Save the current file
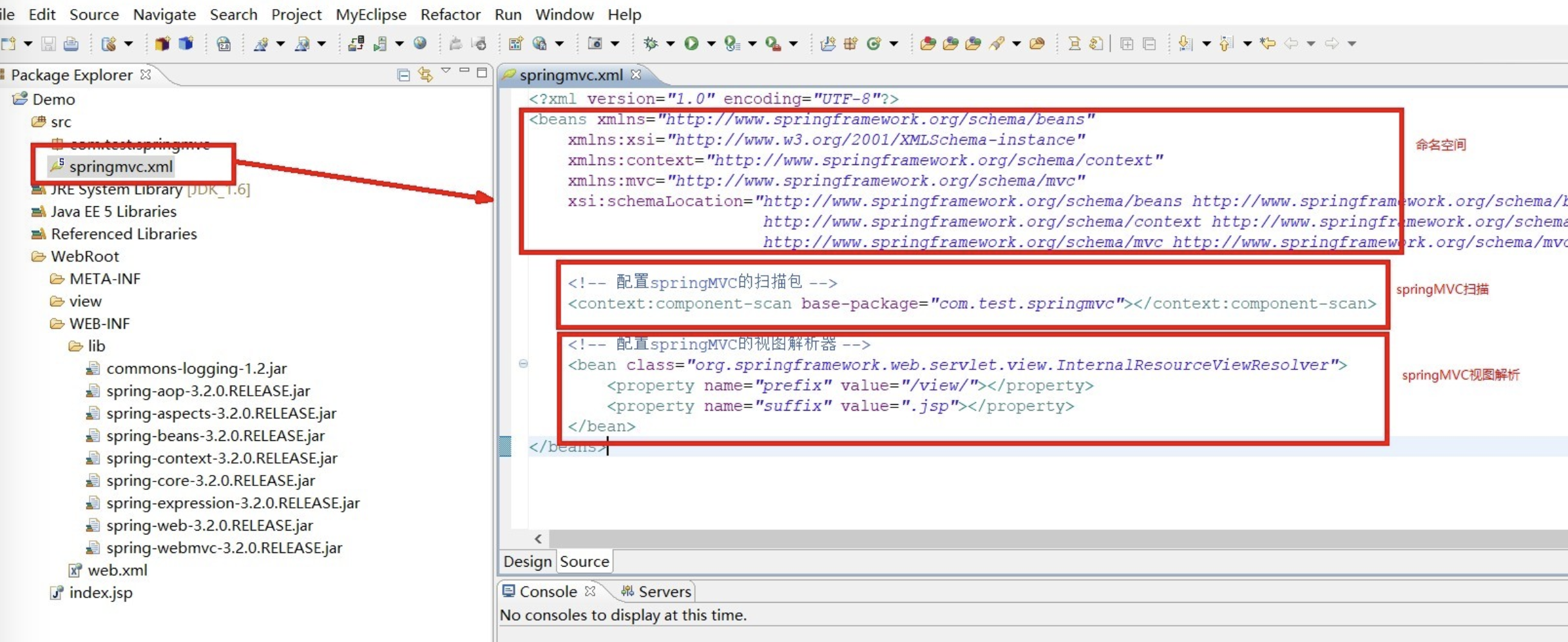 (x=48, y=43)
